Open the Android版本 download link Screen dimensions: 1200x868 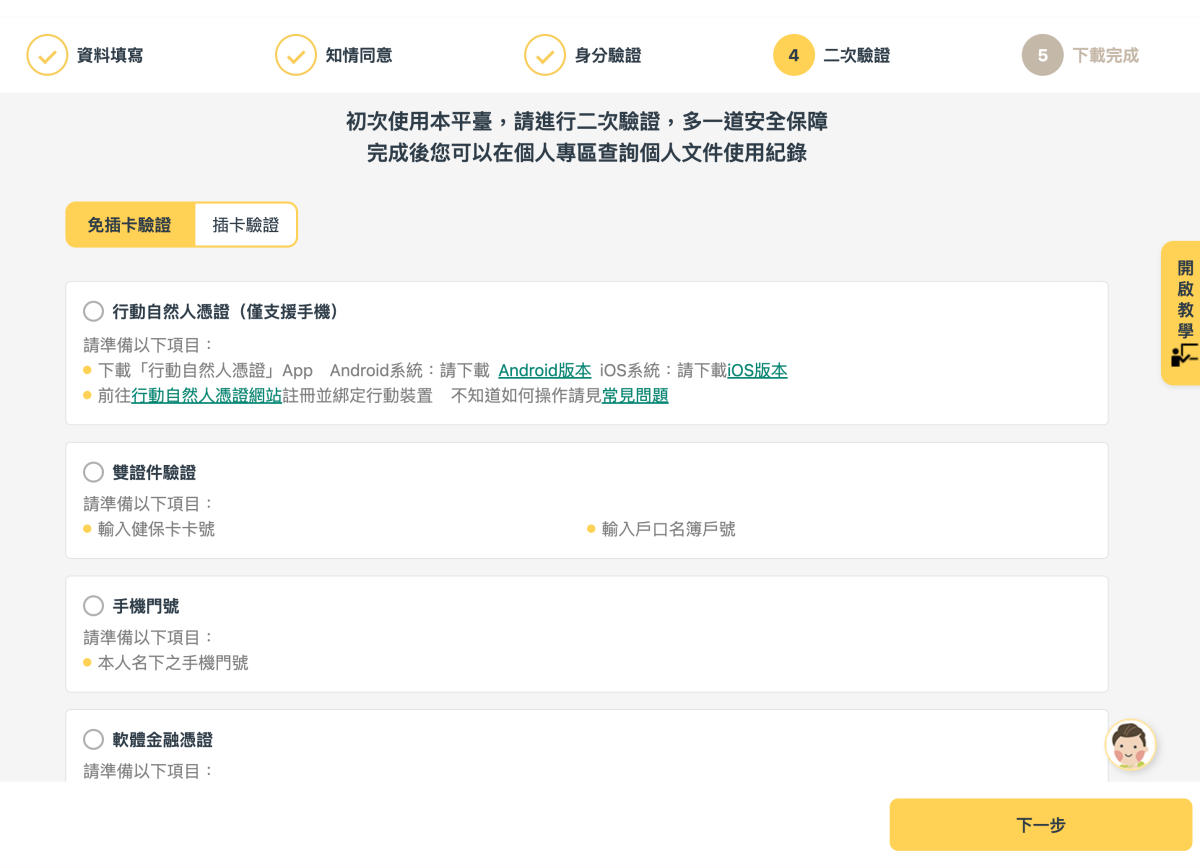545,371
